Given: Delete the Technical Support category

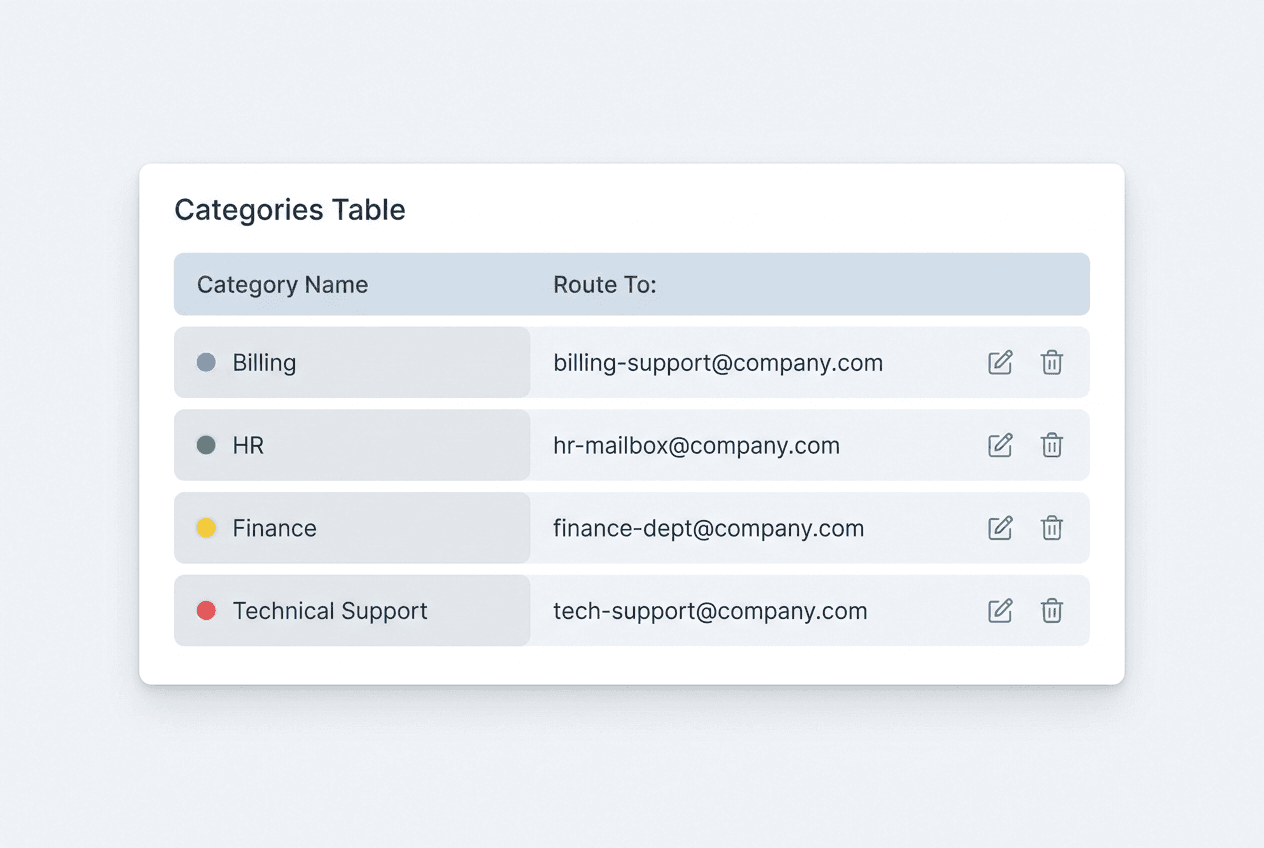Looking at the screenshot, I should pos(1051,610).
